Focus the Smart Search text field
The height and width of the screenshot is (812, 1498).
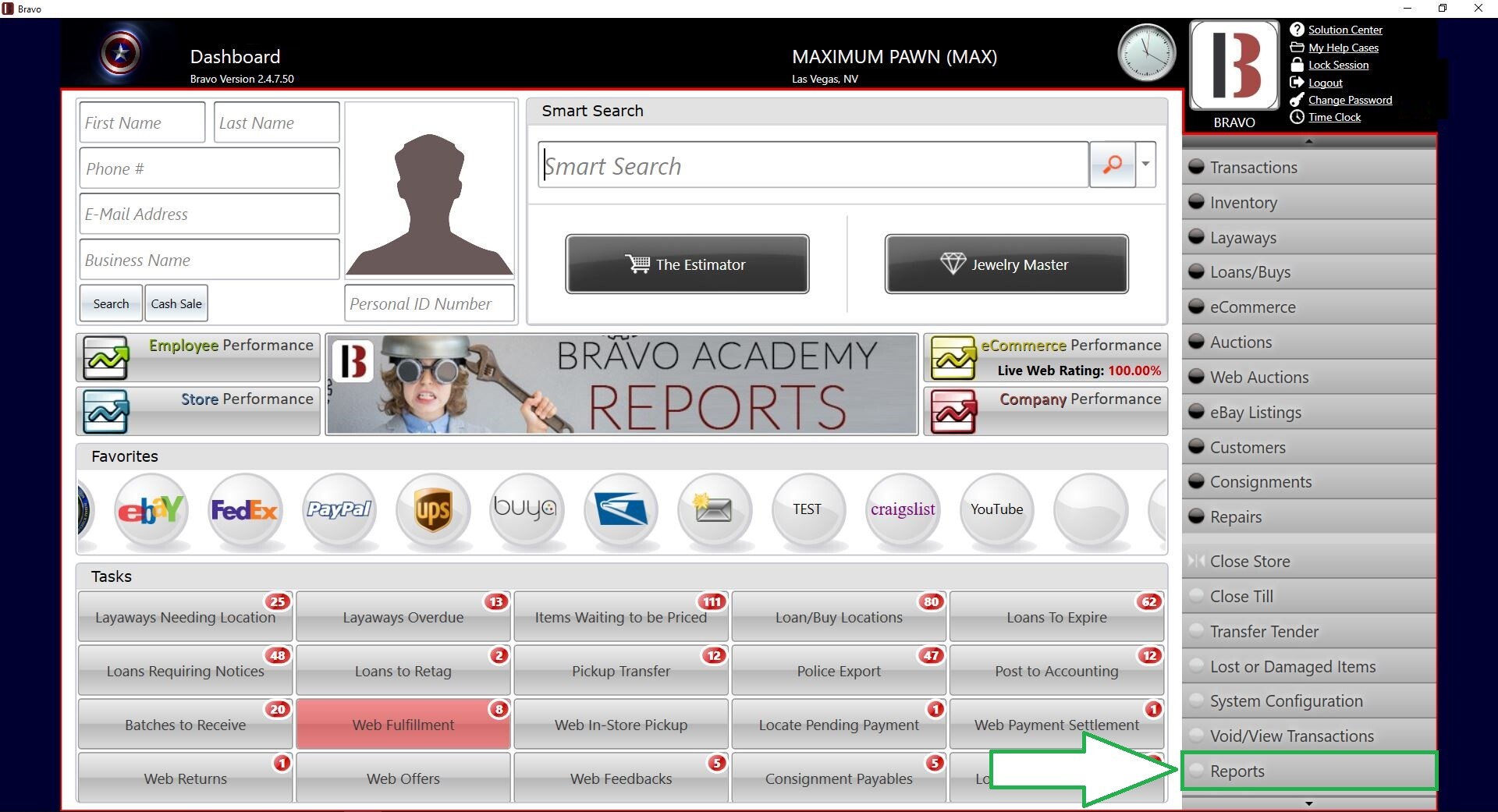813,165
